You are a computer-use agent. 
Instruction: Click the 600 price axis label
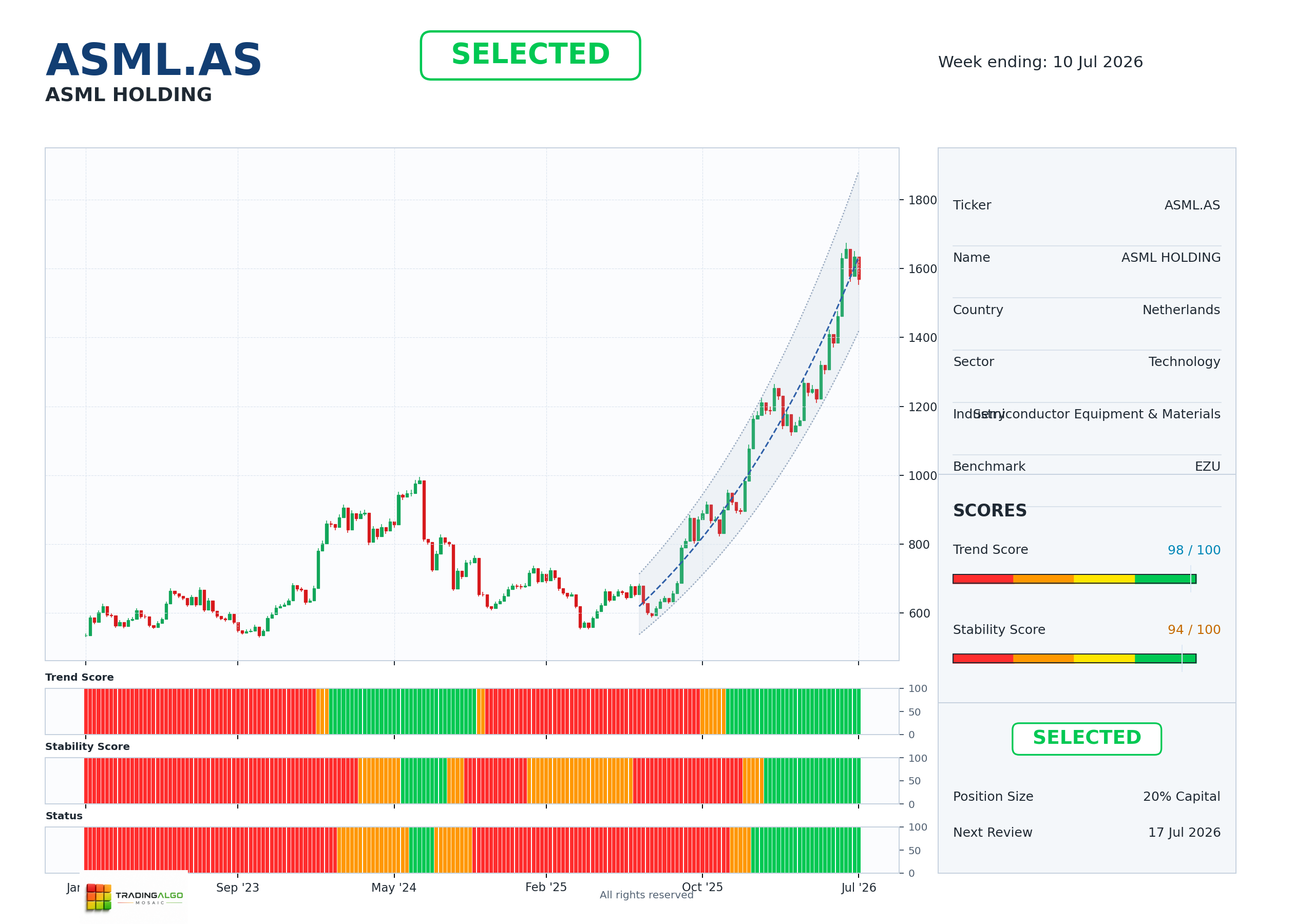click(x=919, y=614)
